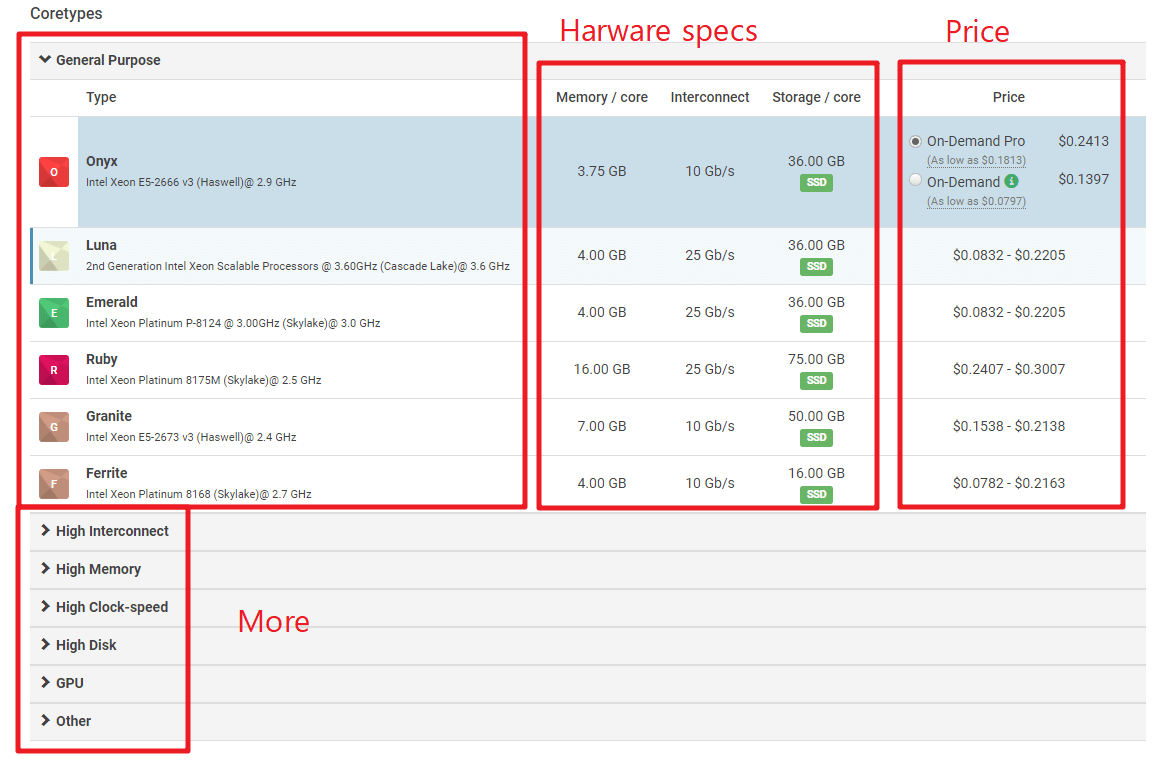This screenshot has width=1159, height=760.
Task: Click the 'As low as $0.0797' link
Action: coord(976,201)
